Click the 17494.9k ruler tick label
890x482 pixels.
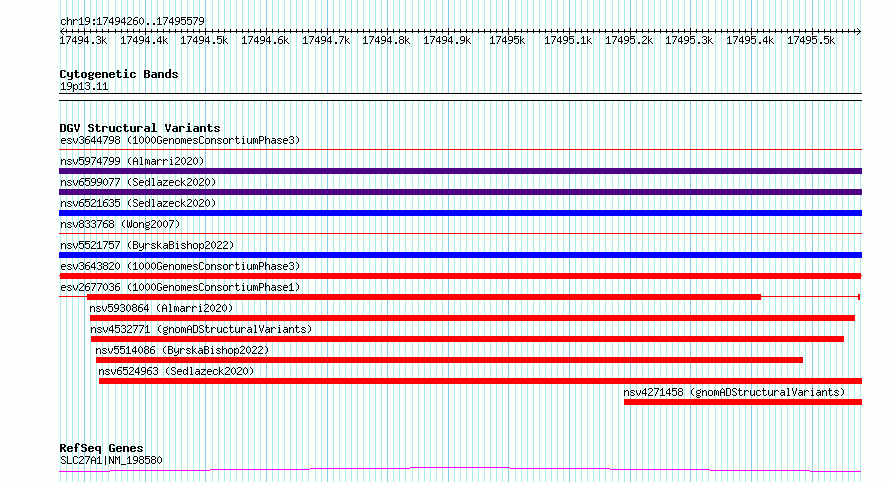click(447, 40)
